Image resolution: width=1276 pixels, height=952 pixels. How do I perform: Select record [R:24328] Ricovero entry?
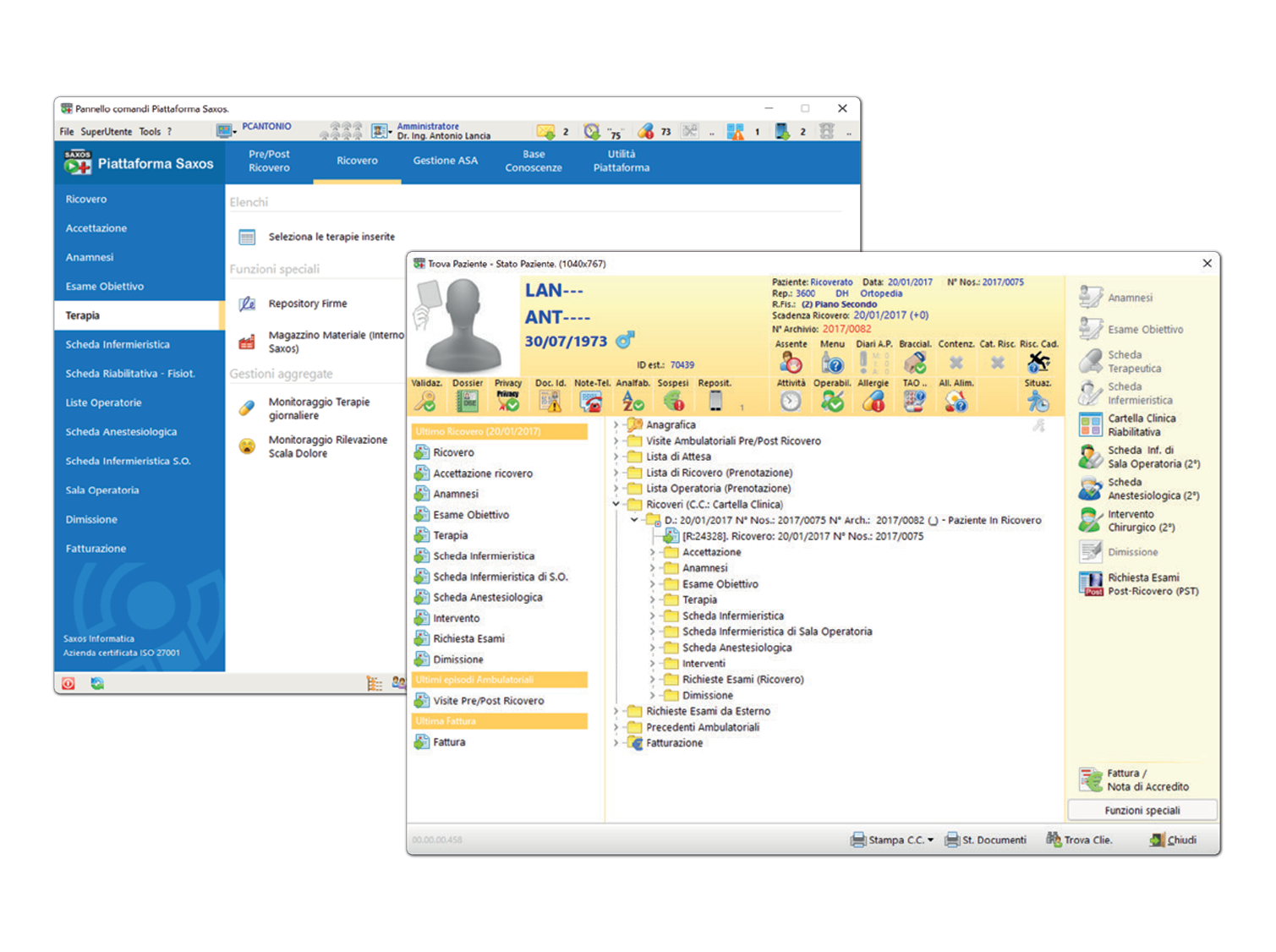[x=793, y=537]
